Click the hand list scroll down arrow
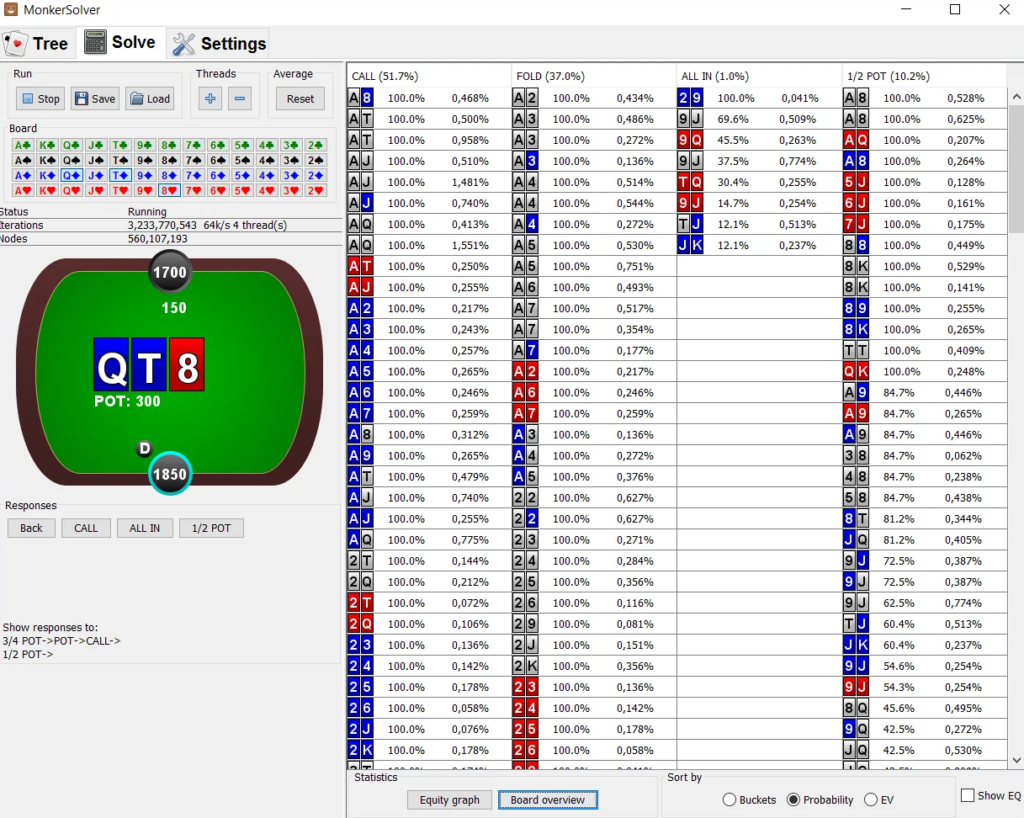 click(x=1016, y=760)
